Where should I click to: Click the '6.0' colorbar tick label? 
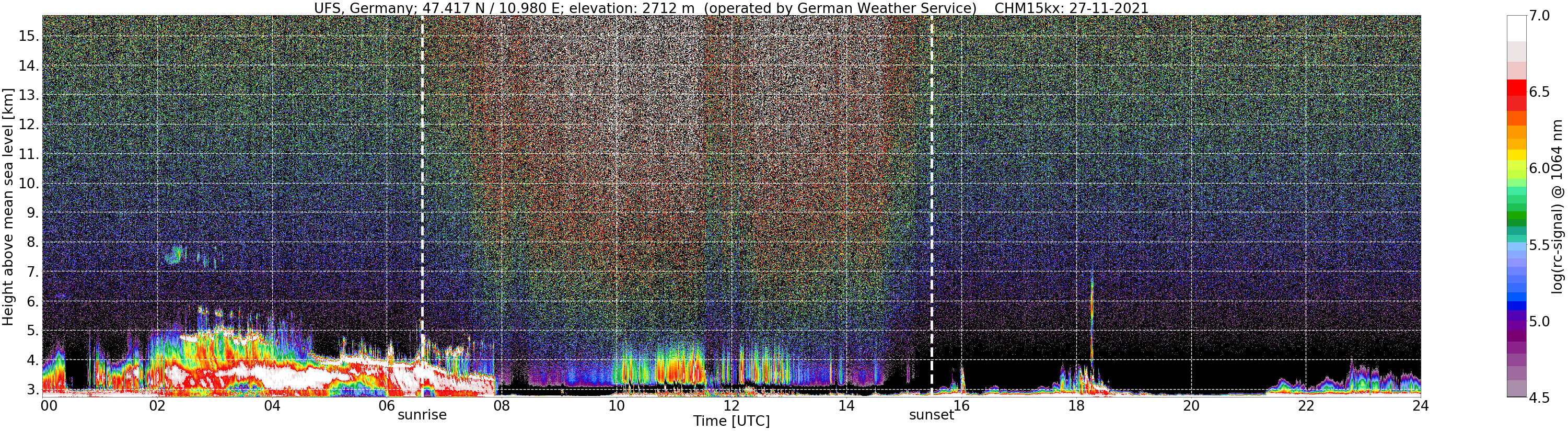(1539, 168)
